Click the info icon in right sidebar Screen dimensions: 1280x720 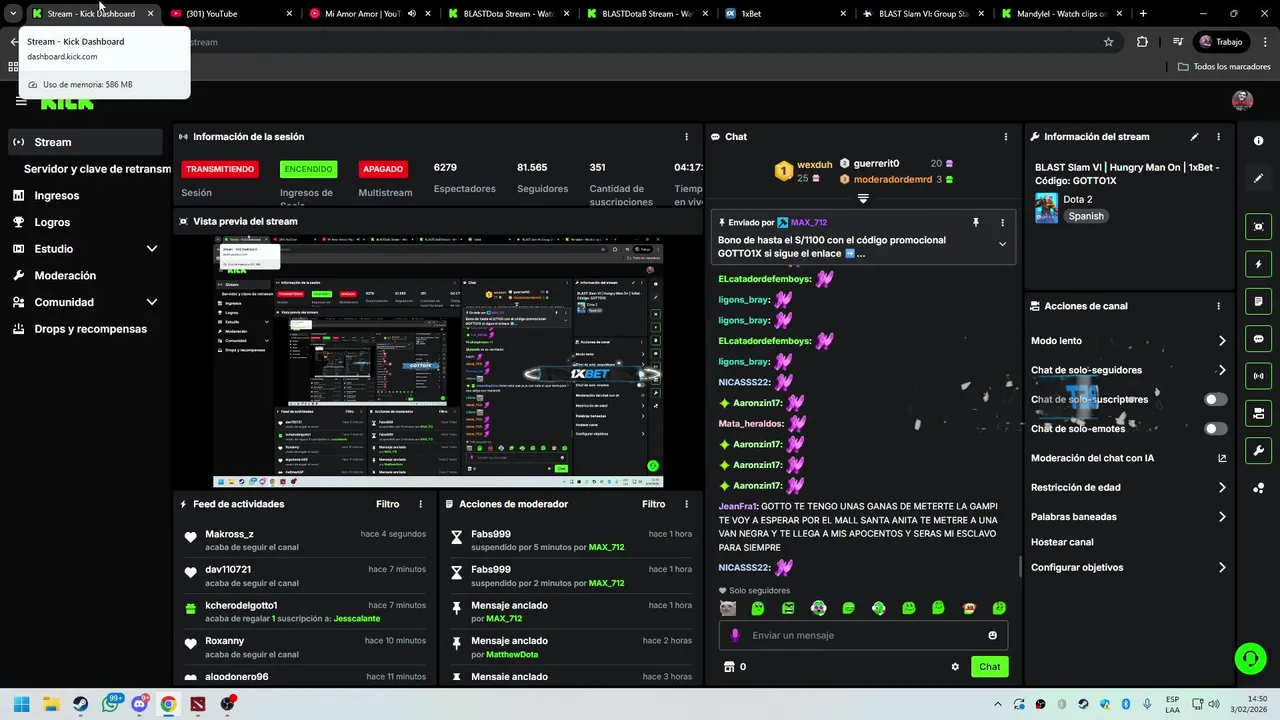click(x=1258, y=141)
